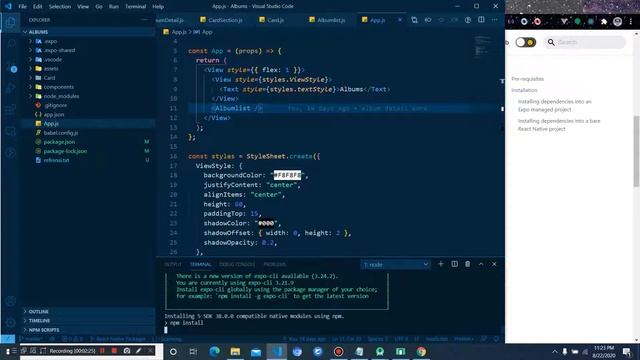Open the Explorer view in the activity bar
The width and height of the screenshot is (640, 360).
[11, 22]
